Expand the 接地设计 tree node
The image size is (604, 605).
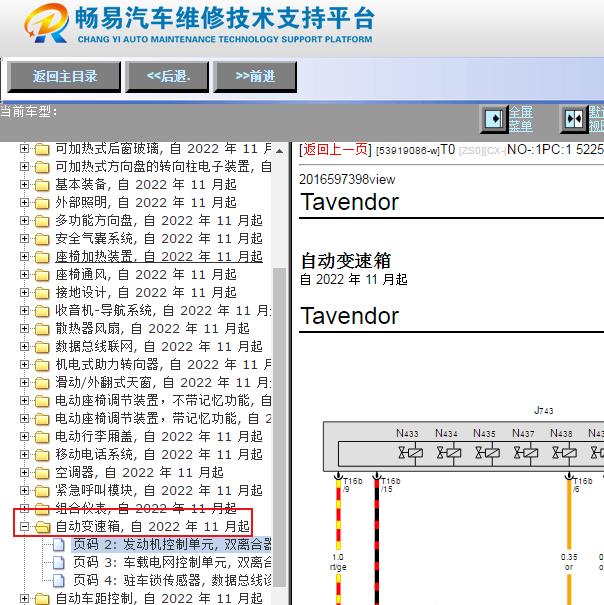coord(24,292)
